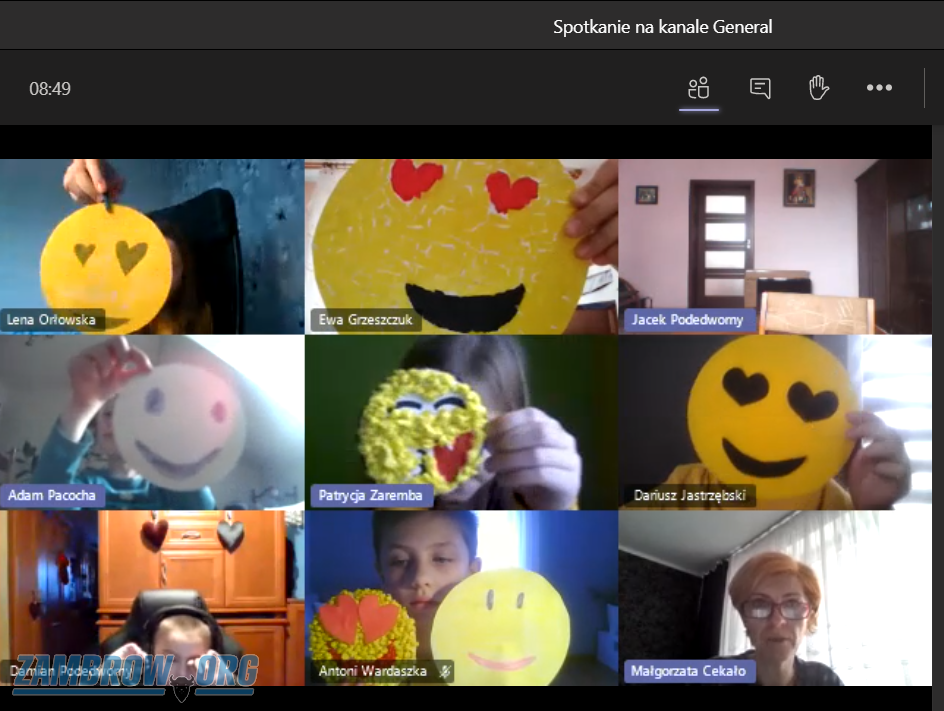Open the more actions ellipsis menu
Screen dimensions: 944x711
tap(879, 88)
